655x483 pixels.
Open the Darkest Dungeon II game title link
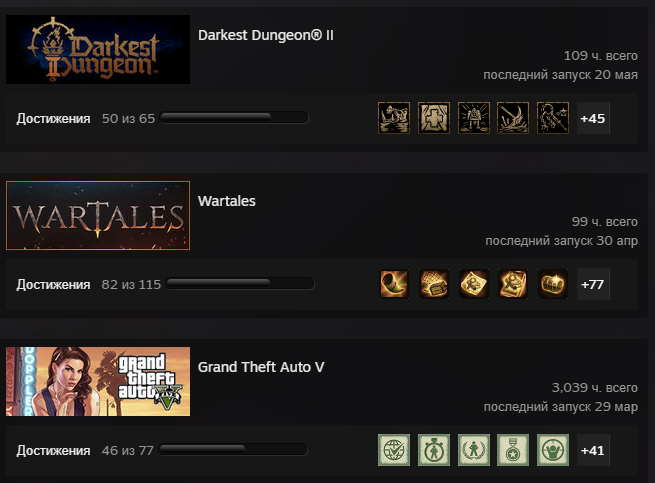pyautogui.click(x=266, y=35)
